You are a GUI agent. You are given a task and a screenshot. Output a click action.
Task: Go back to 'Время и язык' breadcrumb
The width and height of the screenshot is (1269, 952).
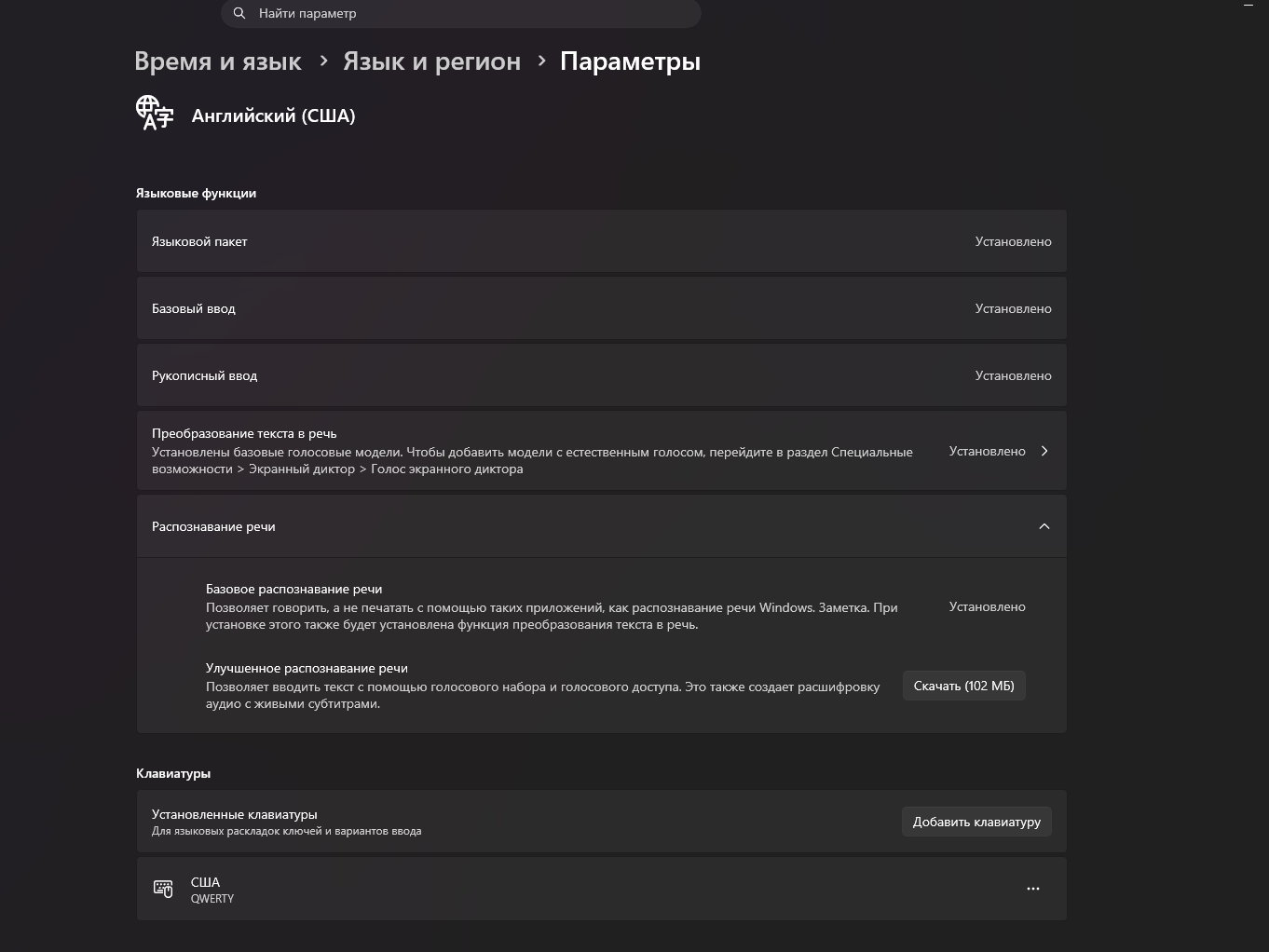coord(218,61)
